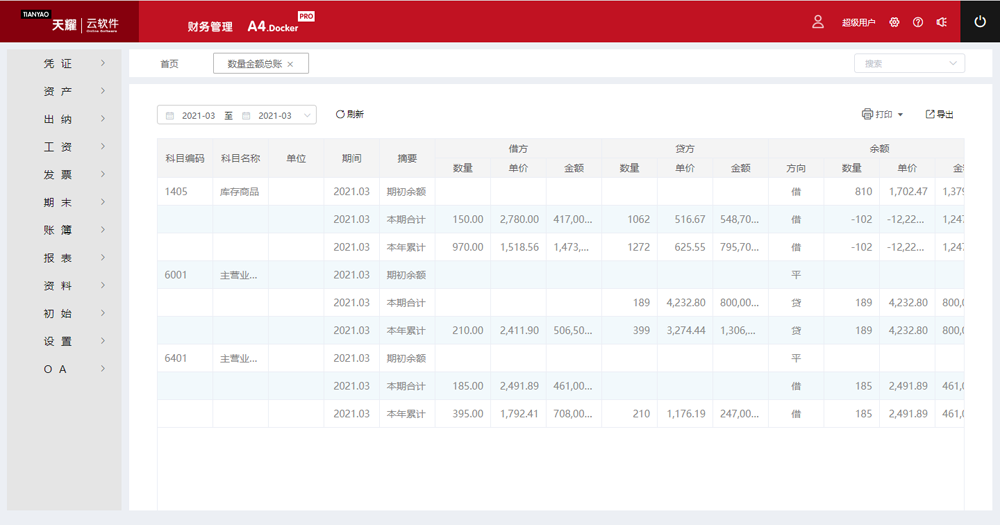
Task: Click the 刷新 refresh button
Action: pos(349,115)
